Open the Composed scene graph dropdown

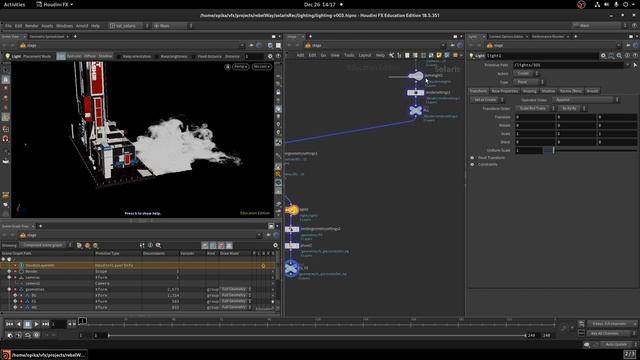pos(47,245)
